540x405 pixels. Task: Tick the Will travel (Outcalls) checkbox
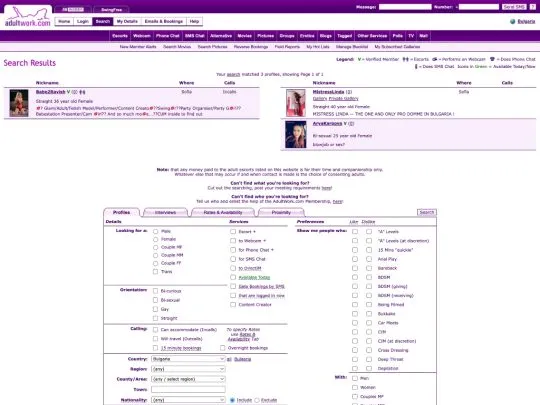156,339
